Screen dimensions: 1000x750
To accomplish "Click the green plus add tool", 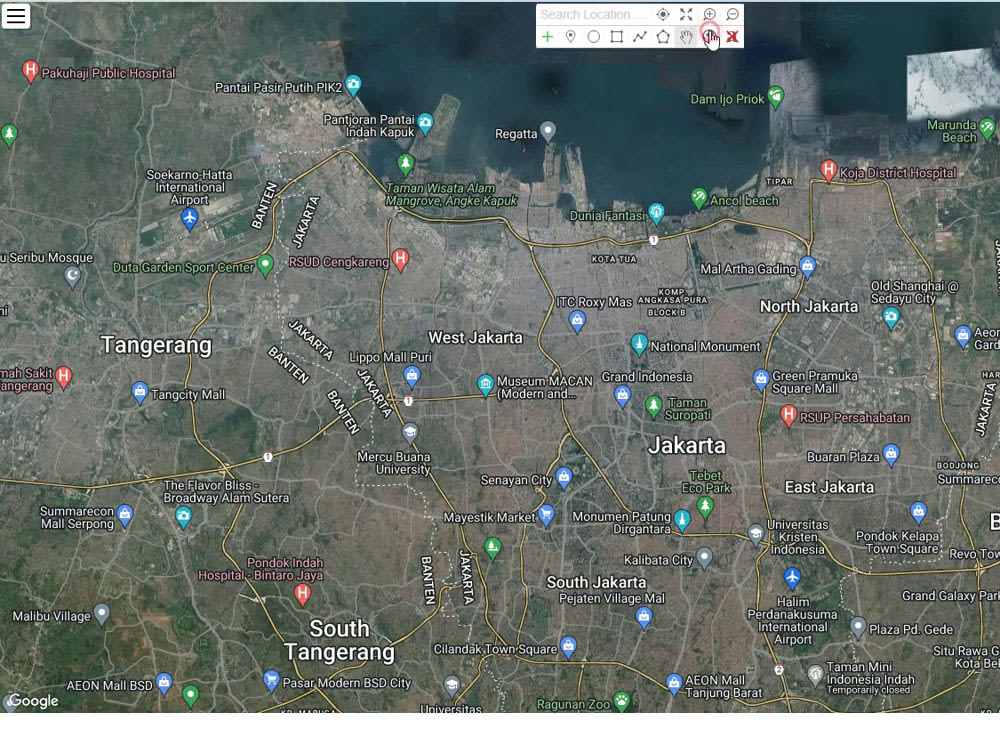I will tap(547, 37).
